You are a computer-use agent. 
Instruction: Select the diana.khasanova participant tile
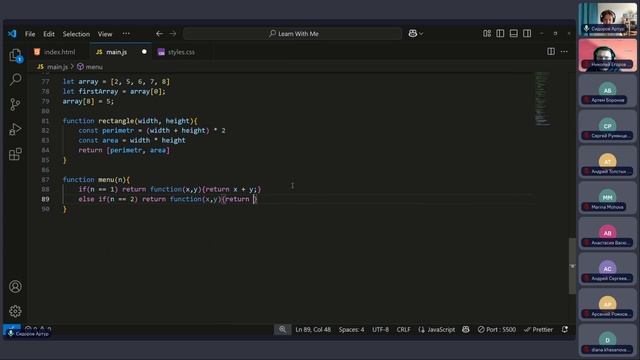pyautogui.click(x=607, y=340)
